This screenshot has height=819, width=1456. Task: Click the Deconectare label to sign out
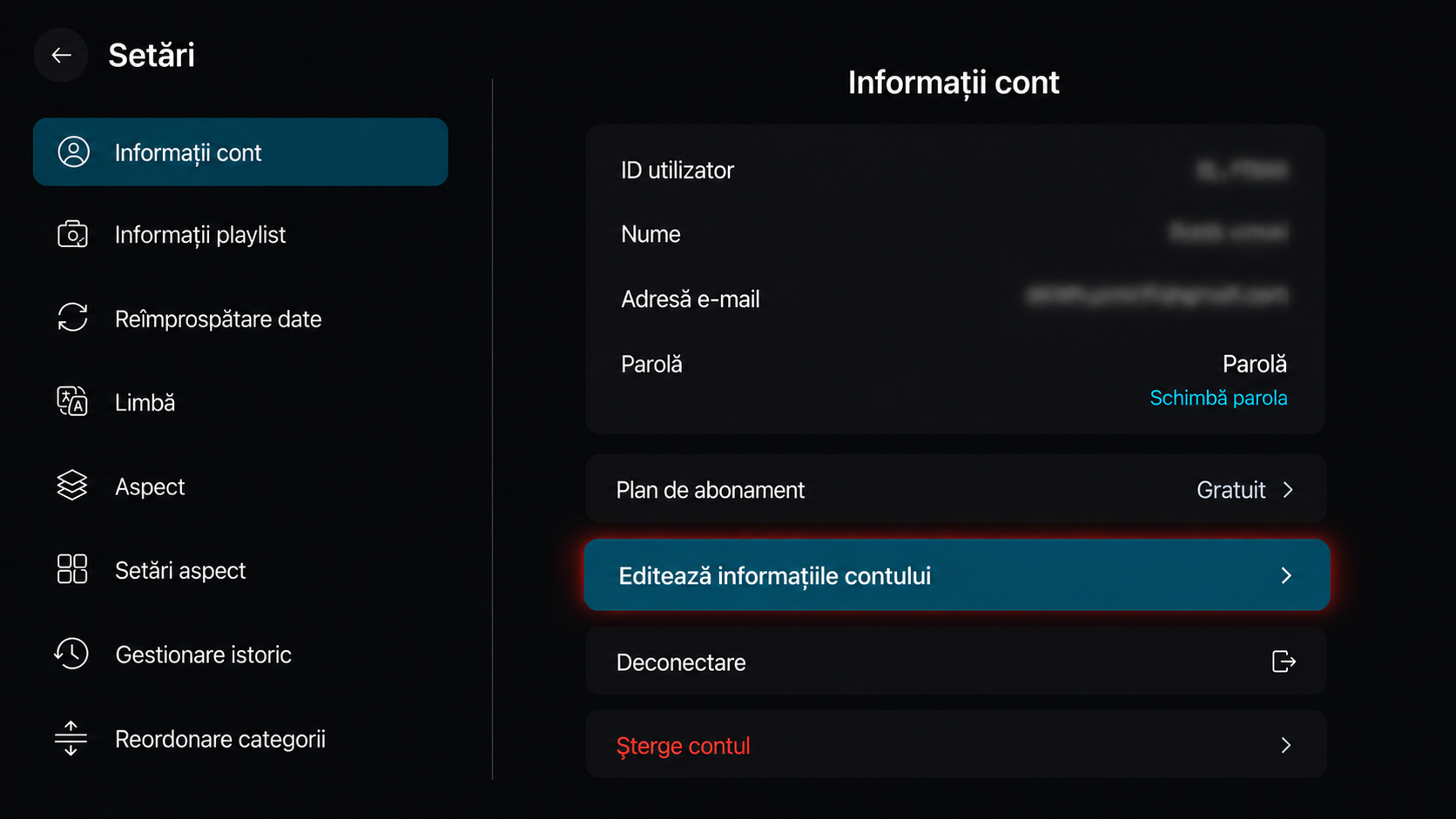tap(681, 662)
